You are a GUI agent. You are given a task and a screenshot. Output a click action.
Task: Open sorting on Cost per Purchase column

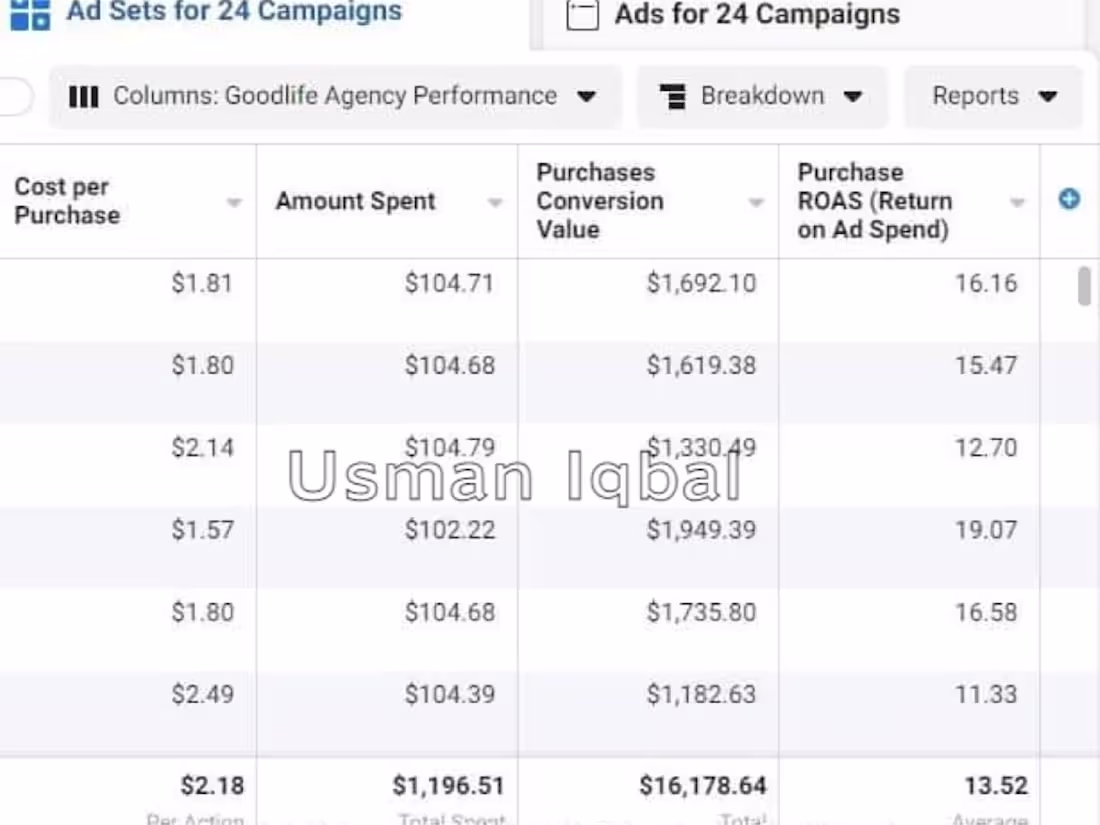point(234,202)
